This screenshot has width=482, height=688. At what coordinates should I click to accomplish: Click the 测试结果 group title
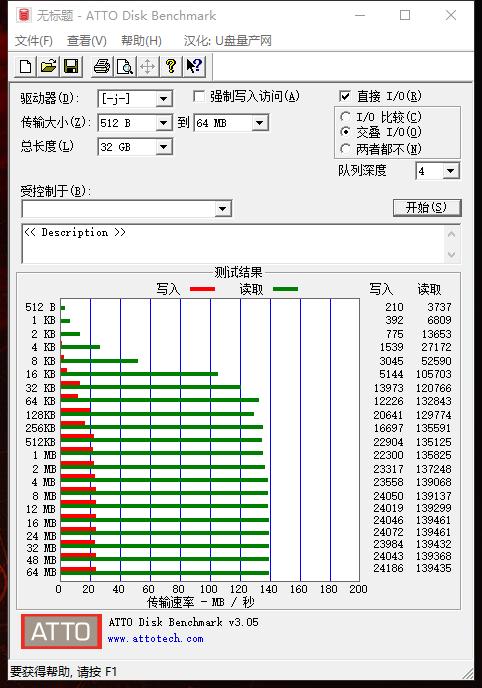[x=238, y=272]
